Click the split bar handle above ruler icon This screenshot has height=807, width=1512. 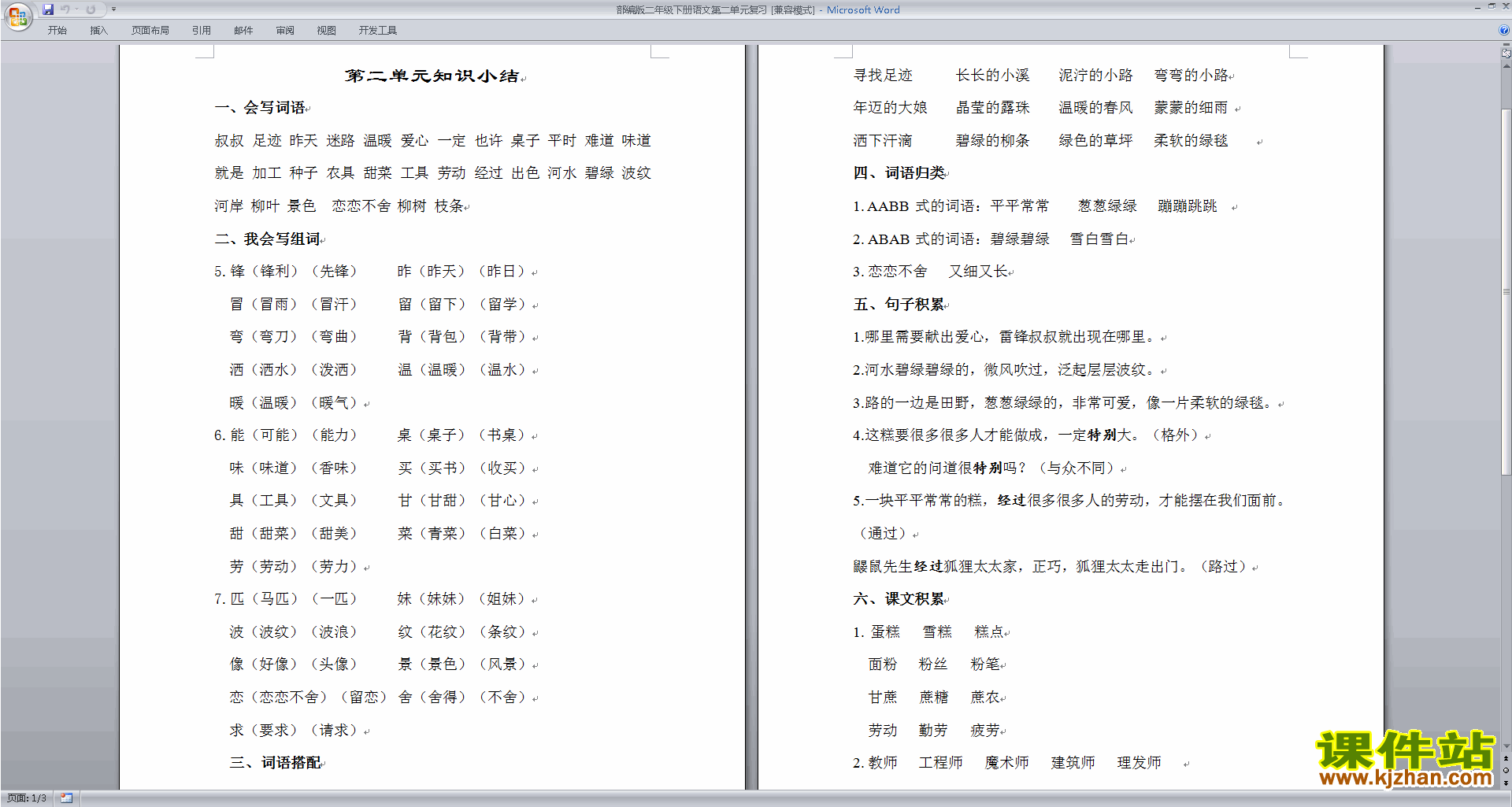pyautogui.click(x=1506, y=46)
